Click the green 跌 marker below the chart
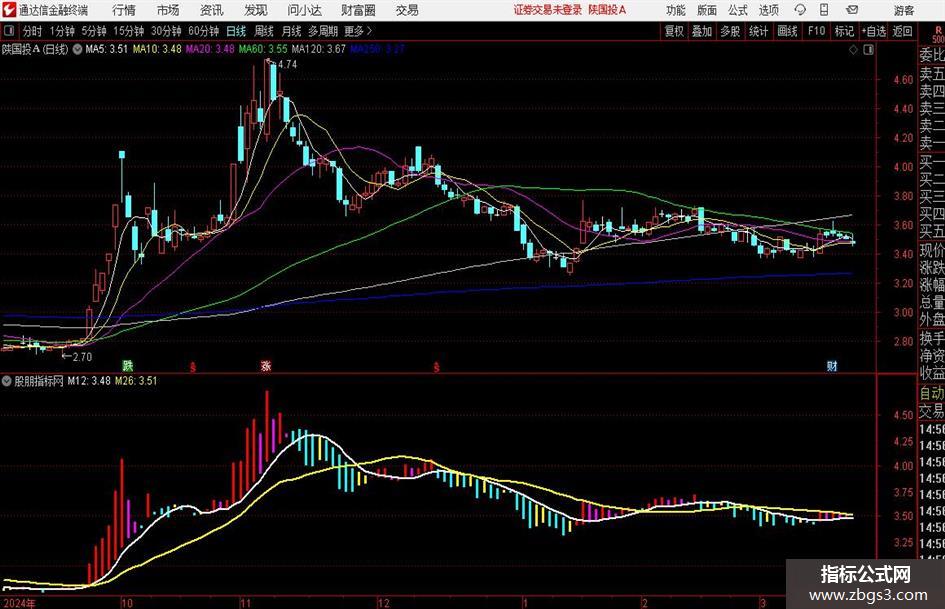The height and width of the screenshot is (609, 945). (x=128, y=365)
